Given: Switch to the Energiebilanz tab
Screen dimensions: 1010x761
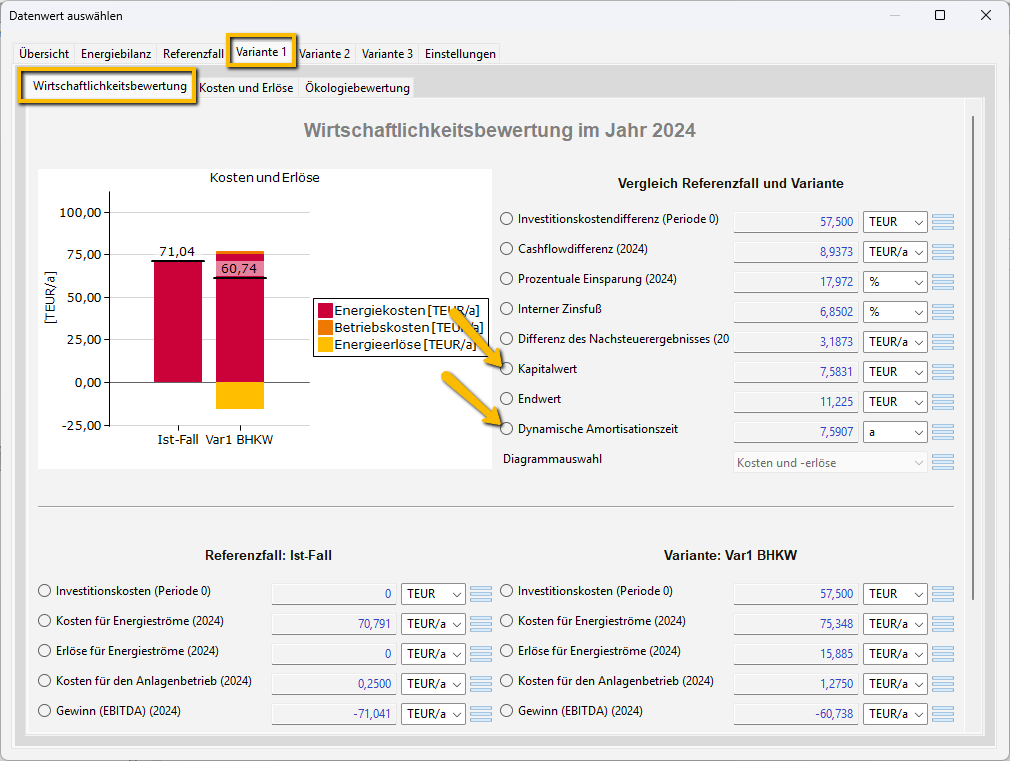Looking at the screenshot, I should [x=116, y=54].
